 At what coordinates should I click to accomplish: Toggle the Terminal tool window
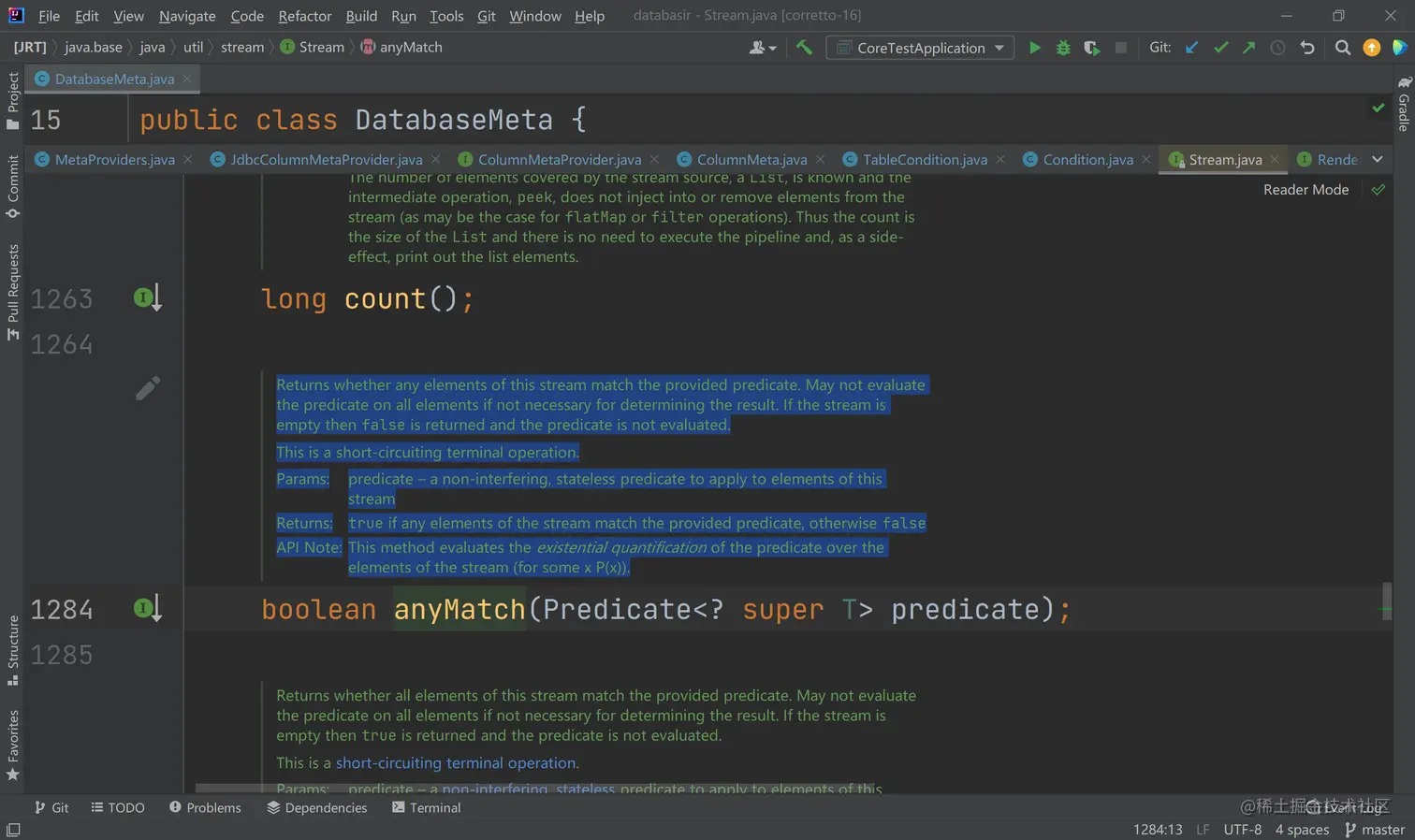click(x=426, y=808)
